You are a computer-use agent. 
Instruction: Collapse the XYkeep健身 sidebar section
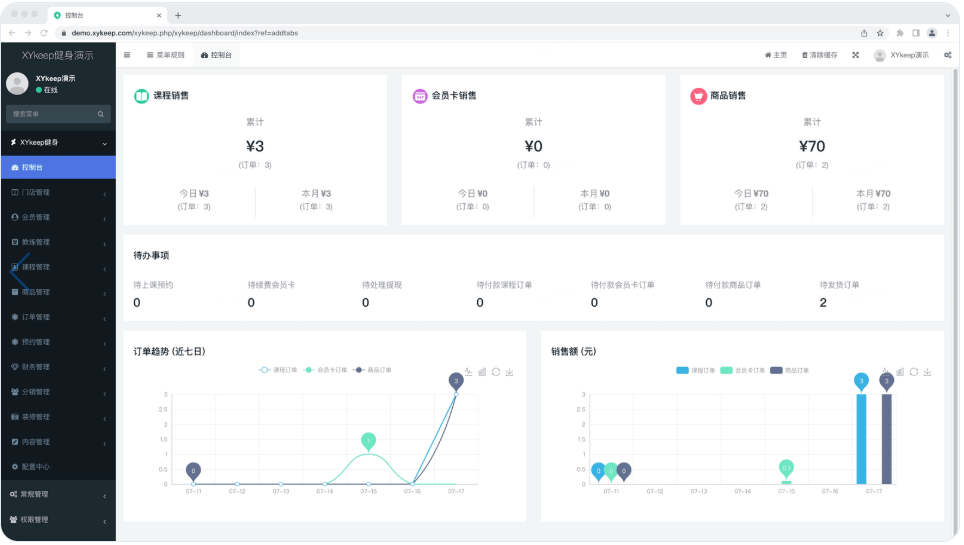tap(58, 143)
